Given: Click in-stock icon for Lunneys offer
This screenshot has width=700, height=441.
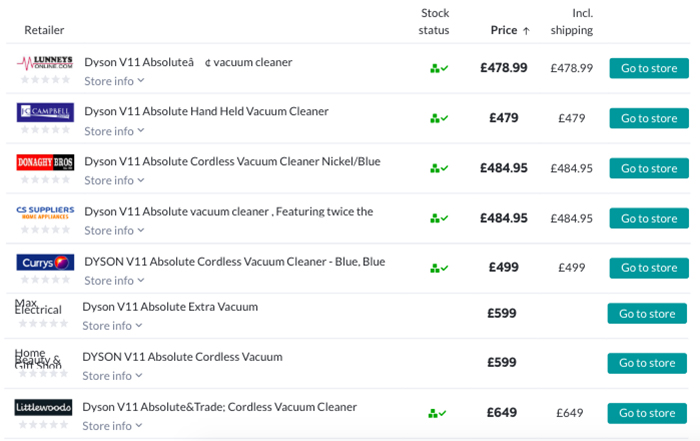Looking at the screenshot, I should (x=438, y=68).
